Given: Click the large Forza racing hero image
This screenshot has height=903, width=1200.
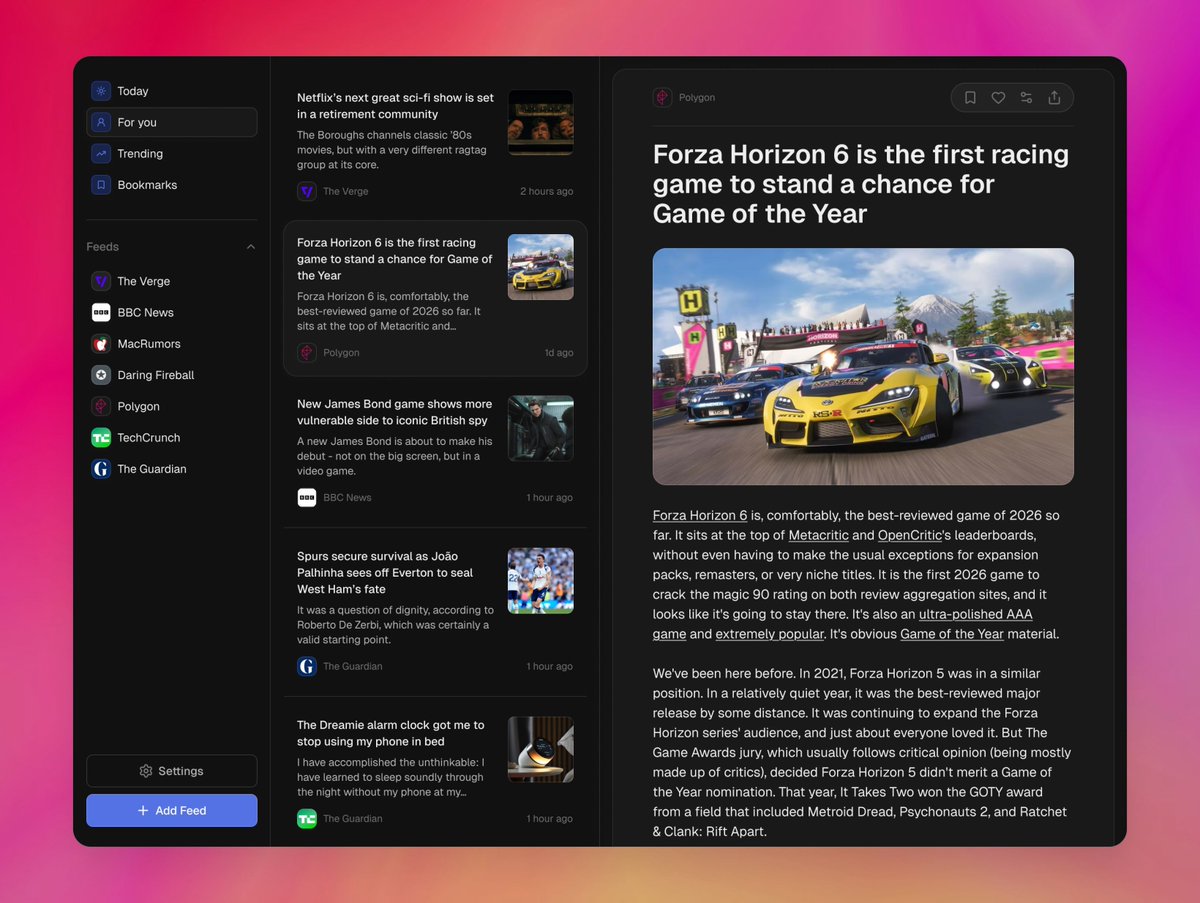Looking at the screenshot, I should [863, 367].
